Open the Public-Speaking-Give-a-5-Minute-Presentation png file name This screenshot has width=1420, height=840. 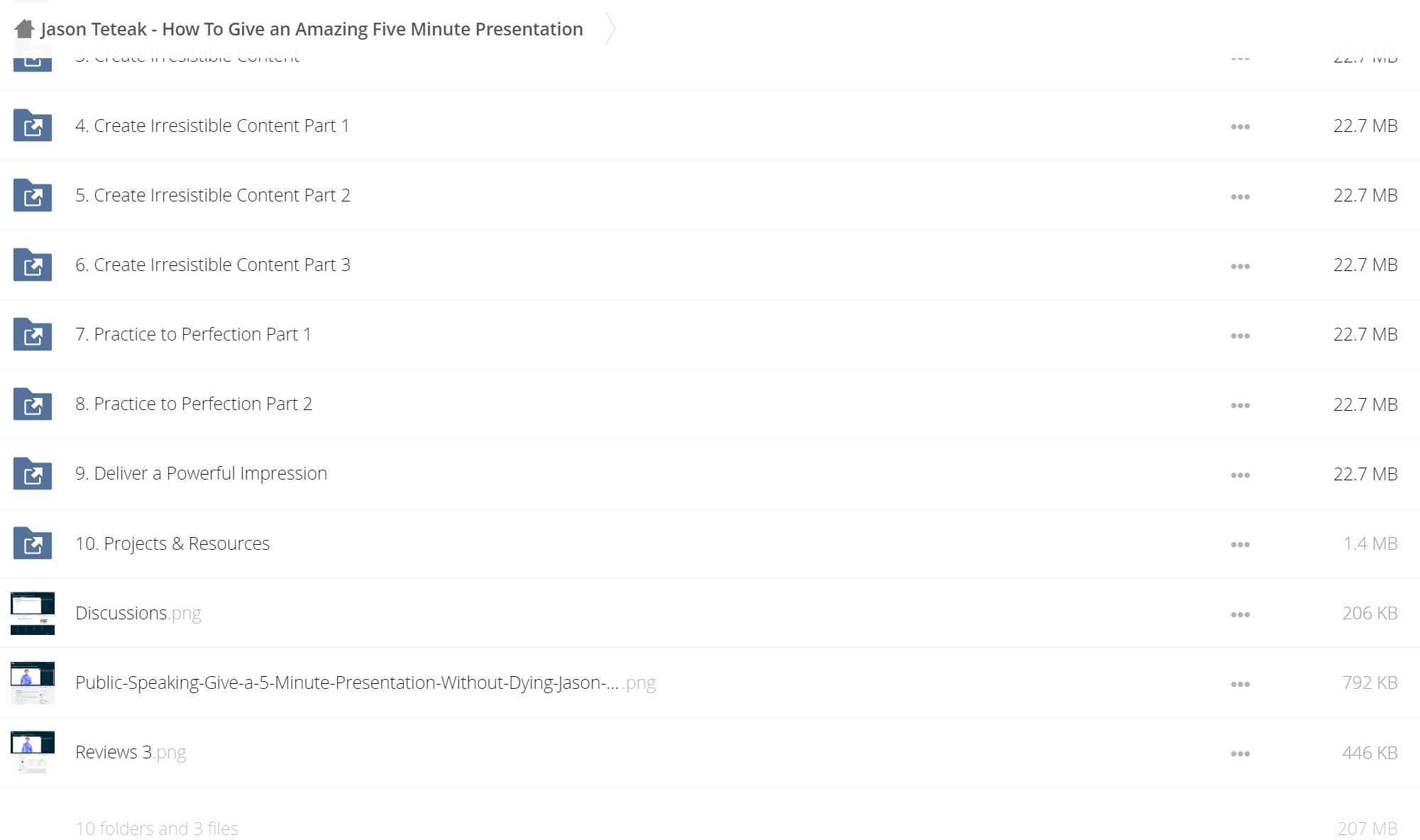(365, 682)
